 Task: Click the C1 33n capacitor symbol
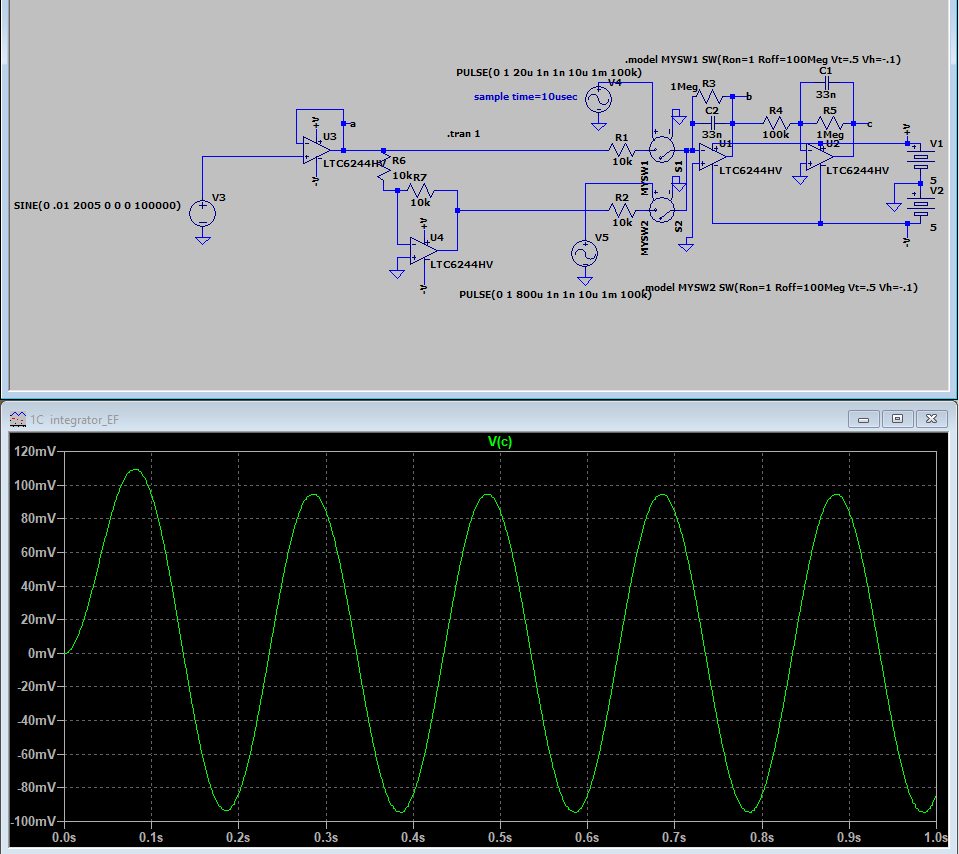point(825,82)
